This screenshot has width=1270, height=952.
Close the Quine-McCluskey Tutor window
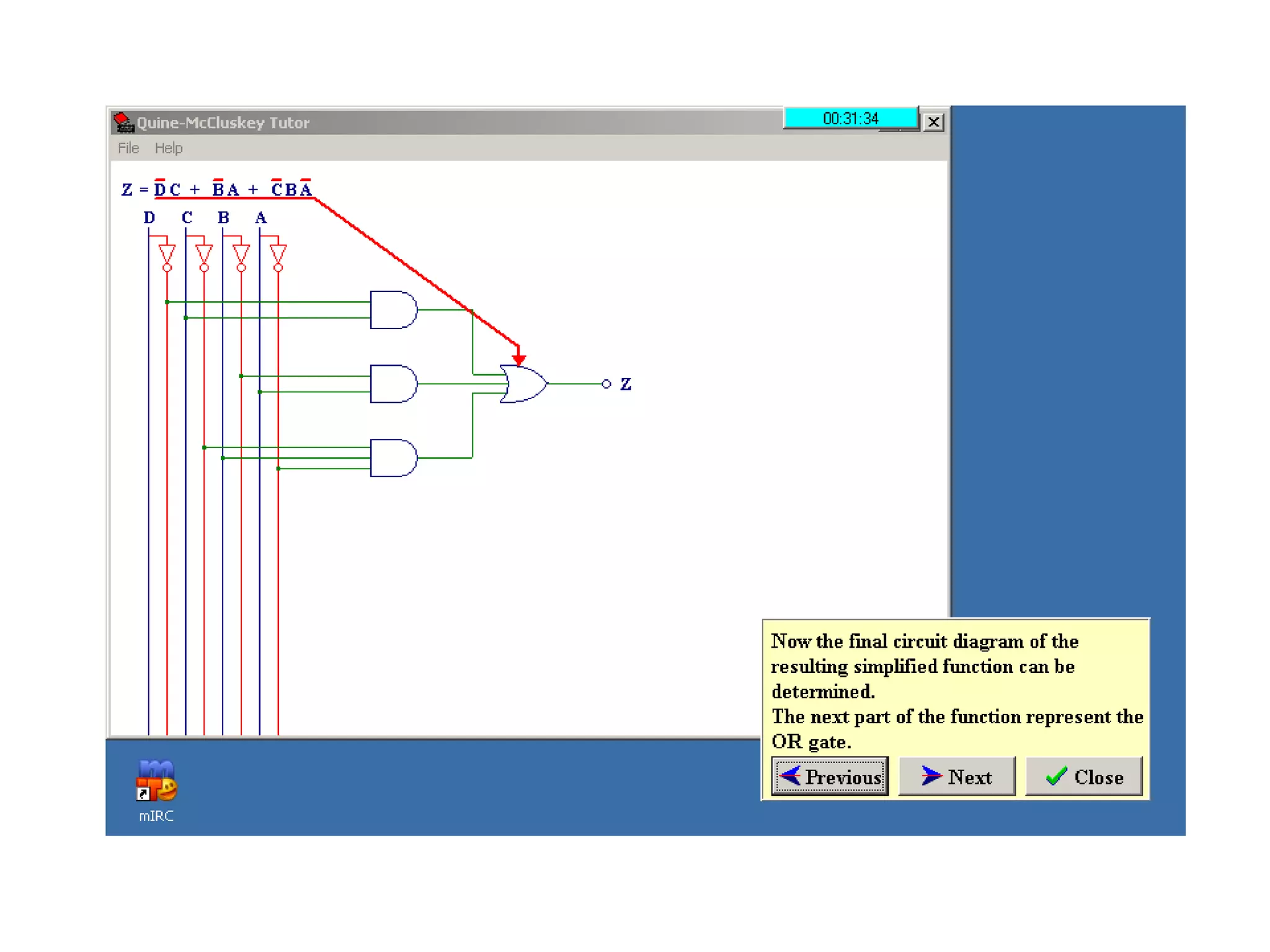[x=933, y=121]
